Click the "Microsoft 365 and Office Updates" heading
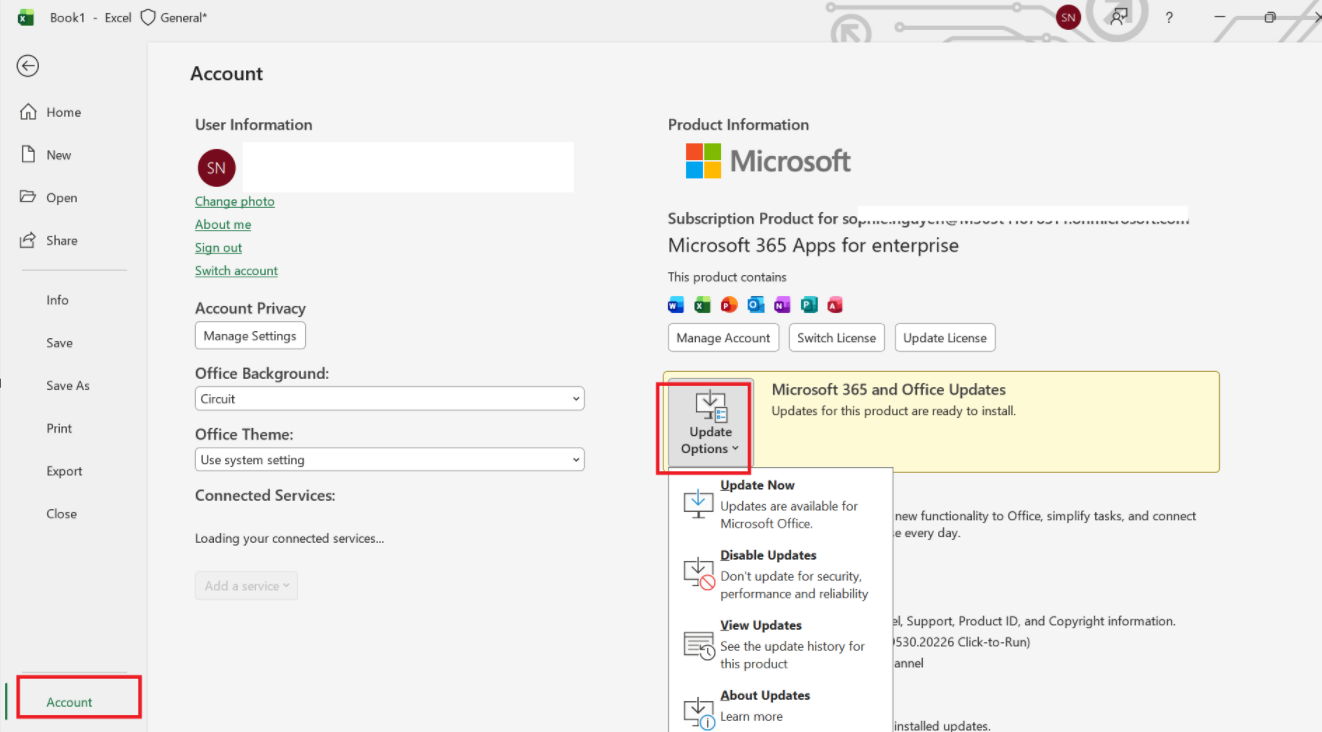Viewport: 1322px width, 732px height. point(889,390)
